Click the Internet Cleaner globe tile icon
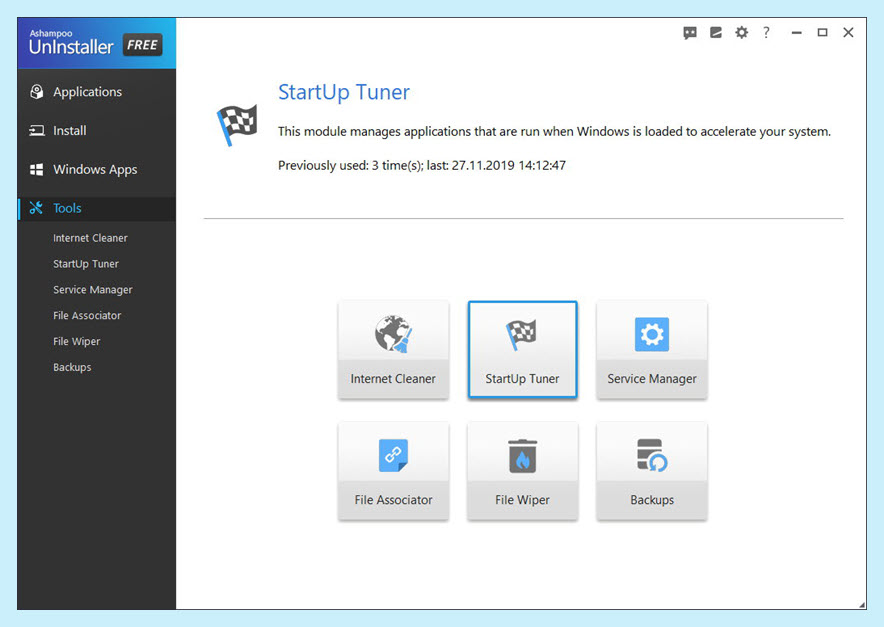Image resolution: width=884 pixels, height=627 pixels. (x=393, y=334)
